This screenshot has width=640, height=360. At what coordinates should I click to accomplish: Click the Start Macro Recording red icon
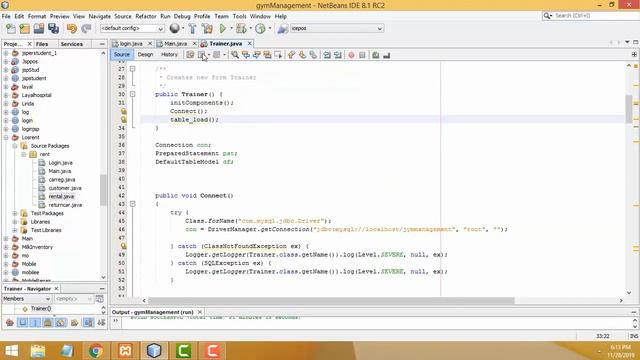pos(351,55)
